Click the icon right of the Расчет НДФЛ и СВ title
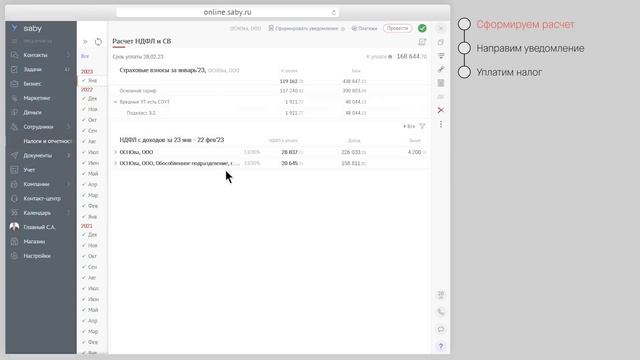640x360 pixels. coord(422,42)
